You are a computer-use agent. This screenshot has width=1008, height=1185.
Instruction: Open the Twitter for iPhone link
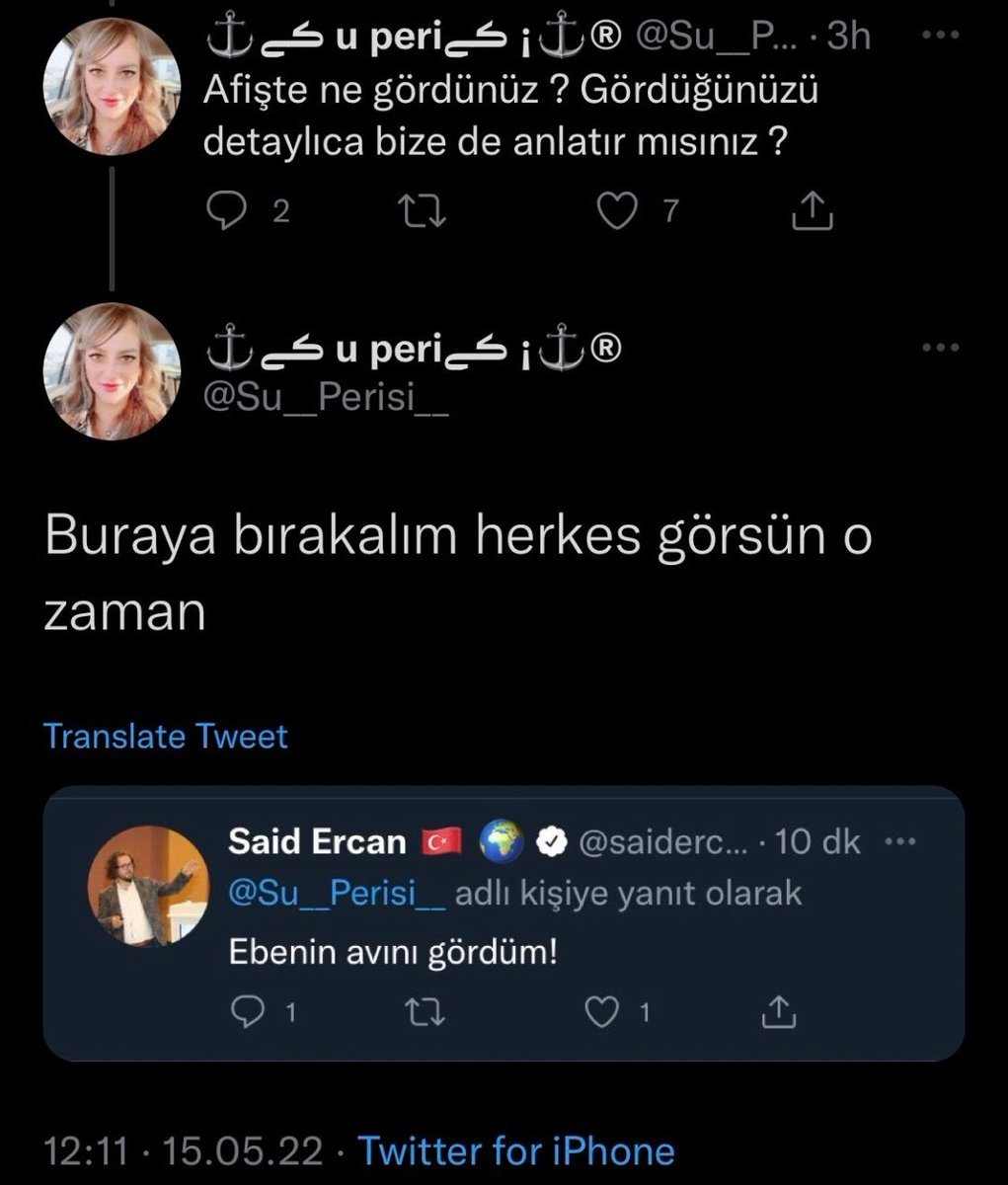(515, 1151)
